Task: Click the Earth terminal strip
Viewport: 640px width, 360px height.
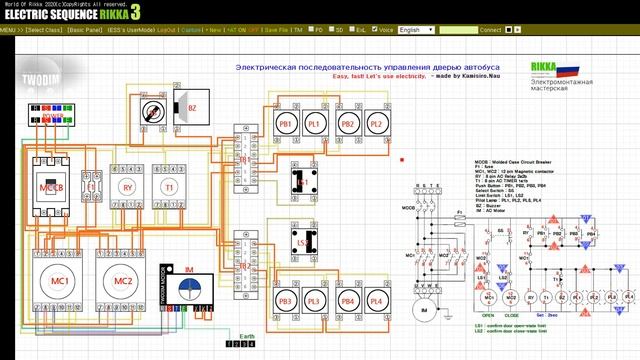Action: tap(240, 344)
